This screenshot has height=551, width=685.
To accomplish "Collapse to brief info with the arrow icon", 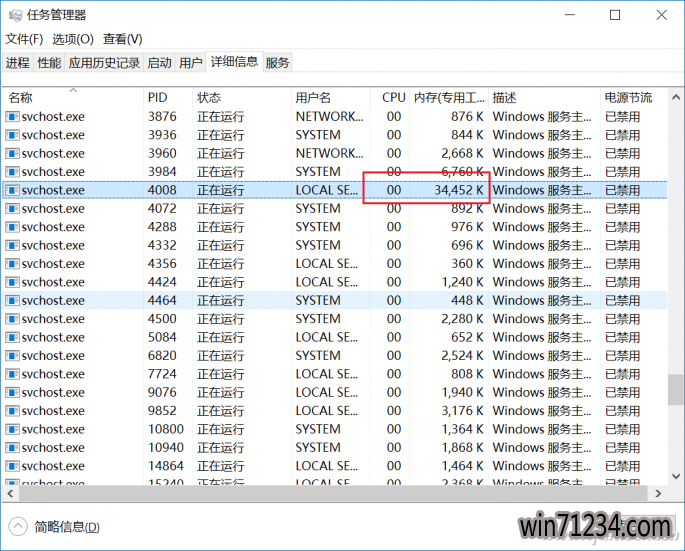I will 18,527.
